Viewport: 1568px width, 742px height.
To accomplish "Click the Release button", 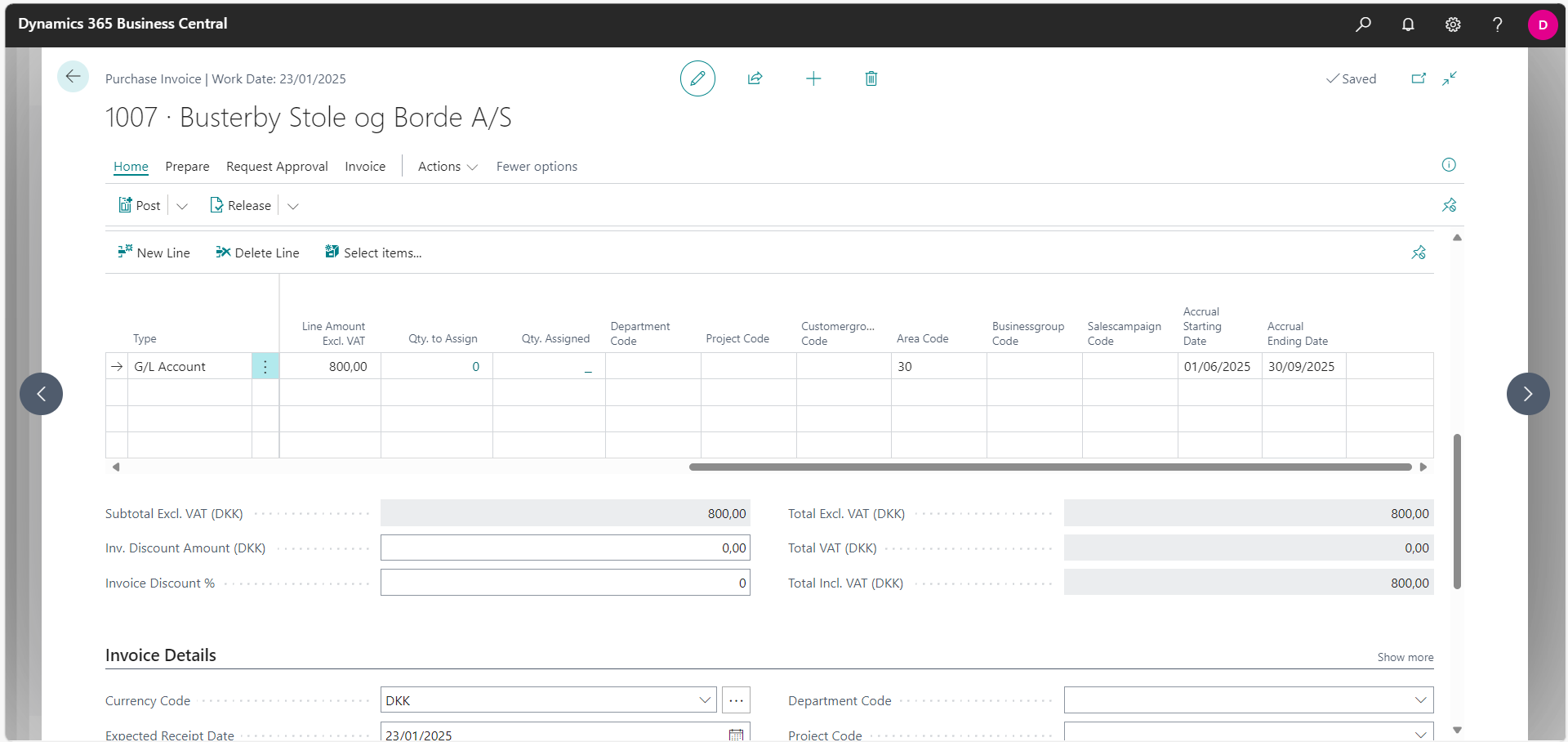I will tap(240, 206).
